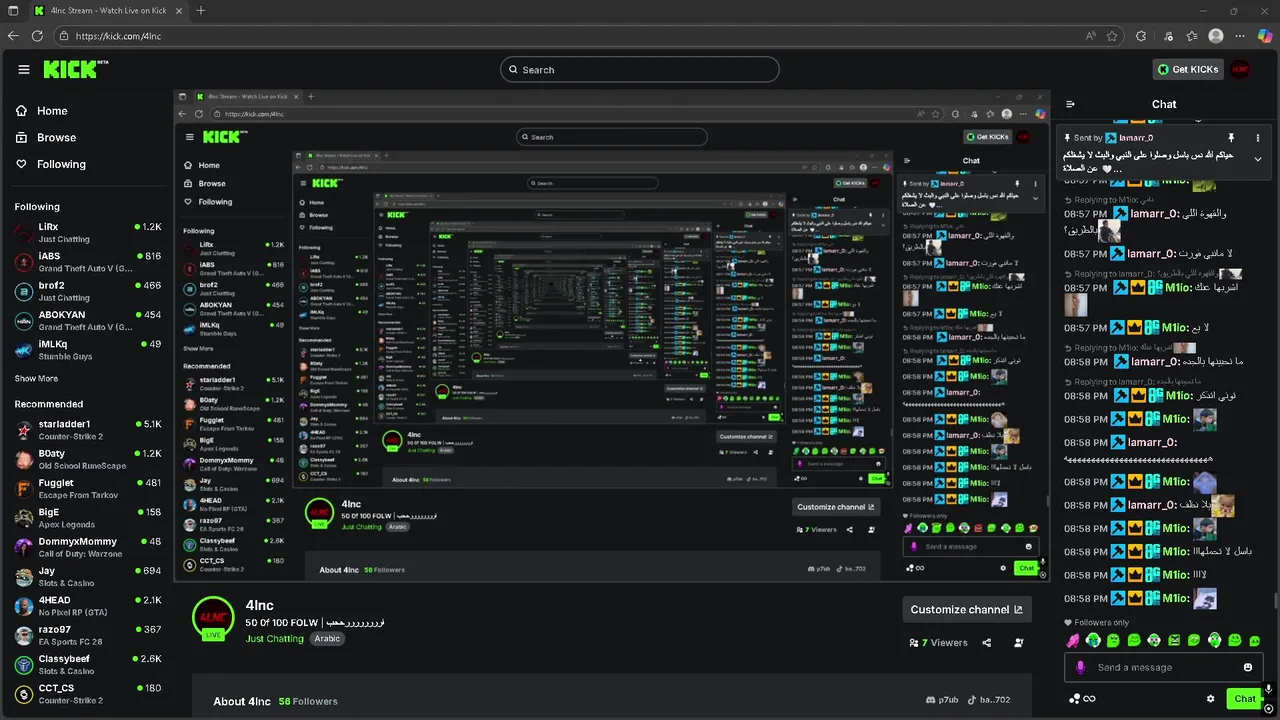Image resolution: width=1280 pixels, height=720 pixels.
Task: Open the Copilot icon in browser toolbar
Action: [x=1265, y=36]
